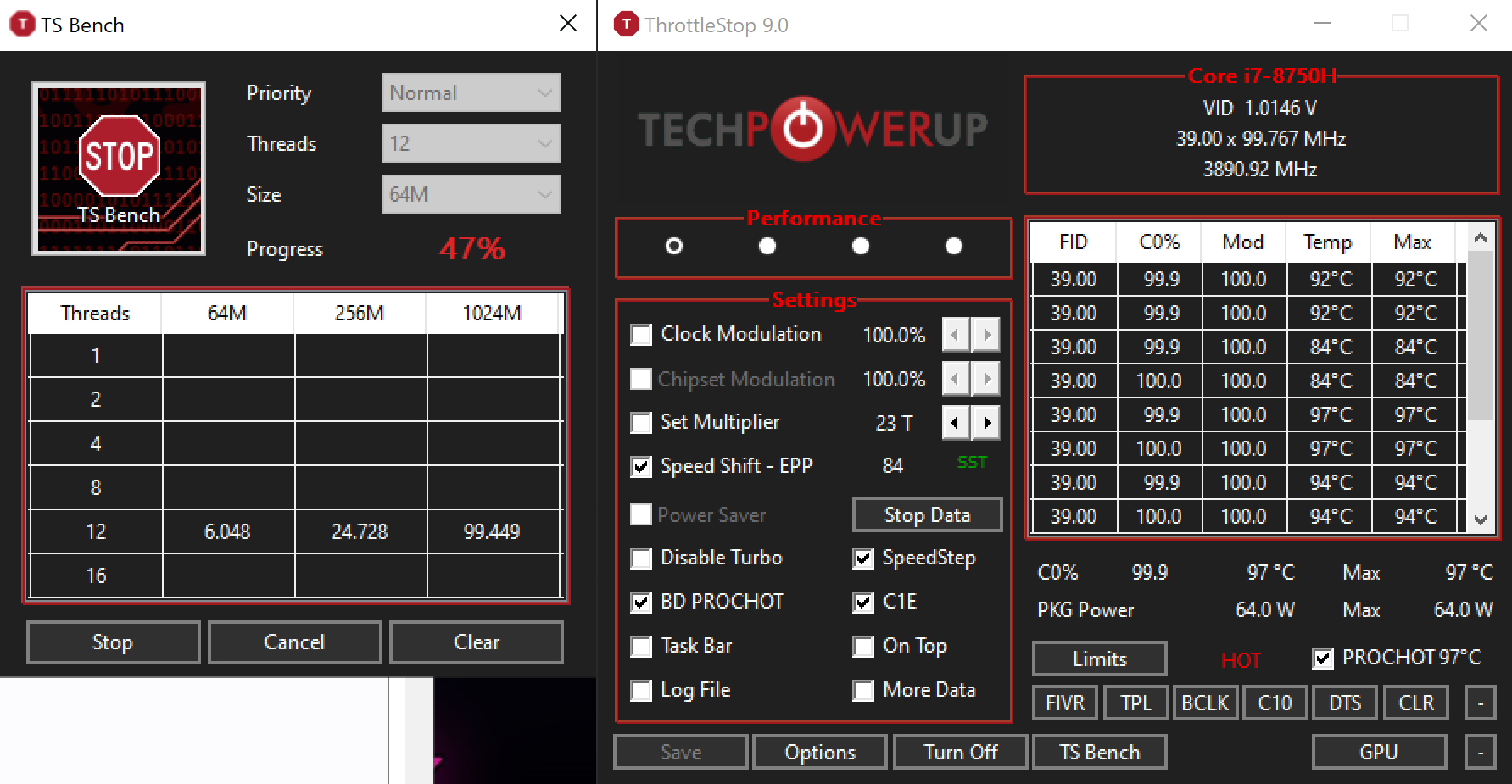Viewport: 1512px width, 784px height.
Task: Click the scroll down arrow in core table
Action: pos(1481,520)
